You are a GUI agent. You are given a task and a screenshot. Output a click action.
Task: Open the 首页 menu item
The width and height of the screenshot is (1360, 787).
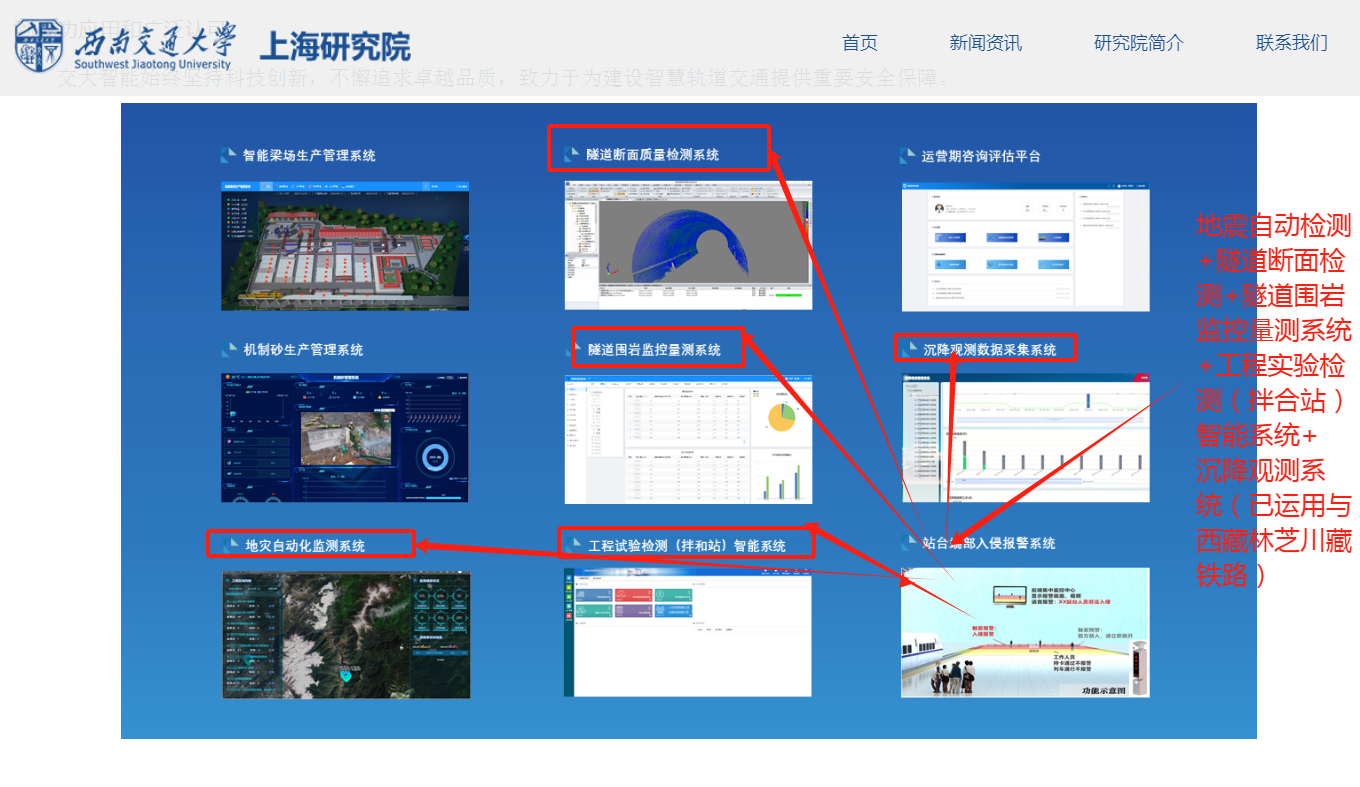[860, 43]
